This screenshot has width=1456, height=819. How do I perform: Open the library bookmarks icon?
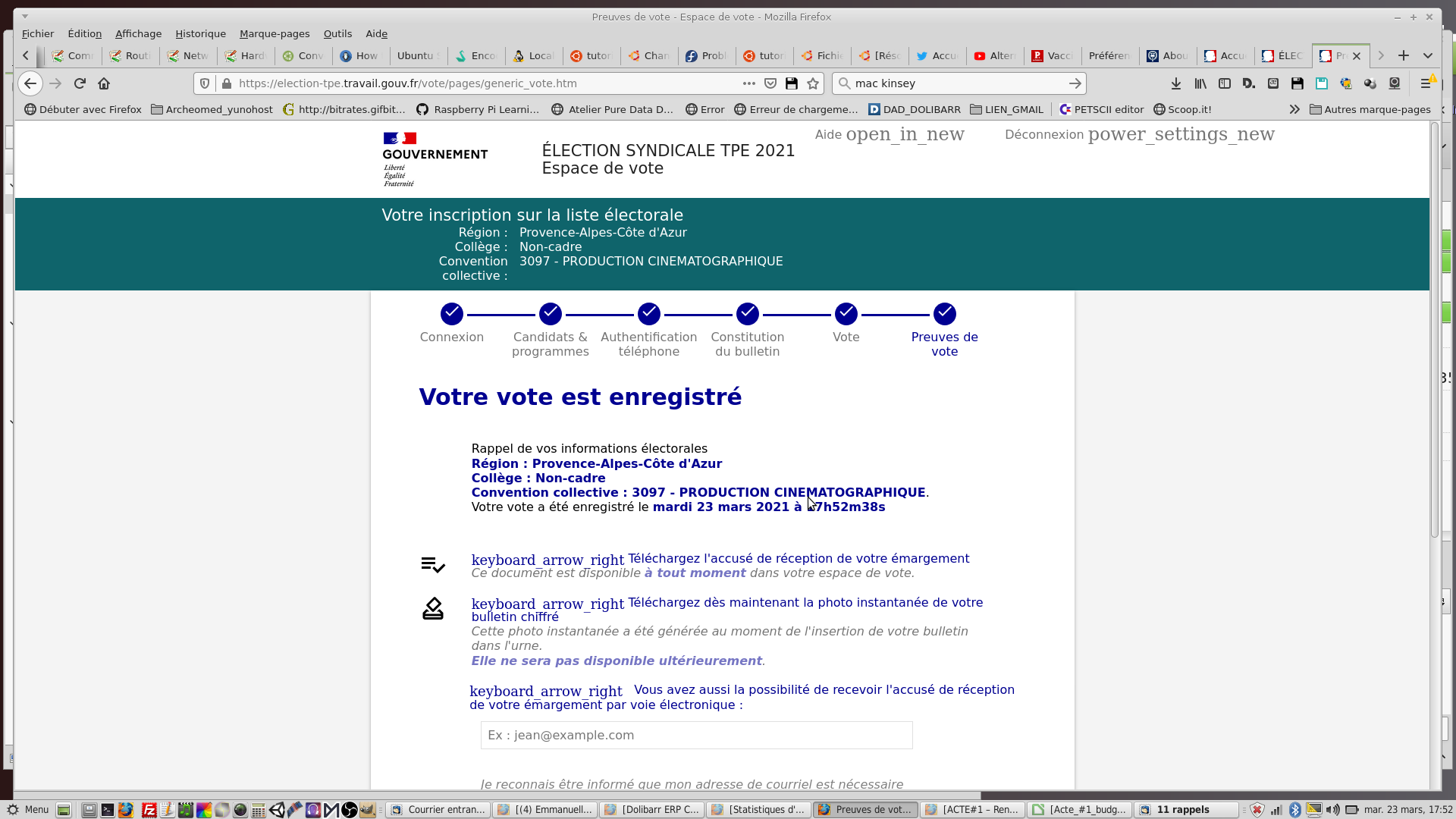(x=1200, y=83)
